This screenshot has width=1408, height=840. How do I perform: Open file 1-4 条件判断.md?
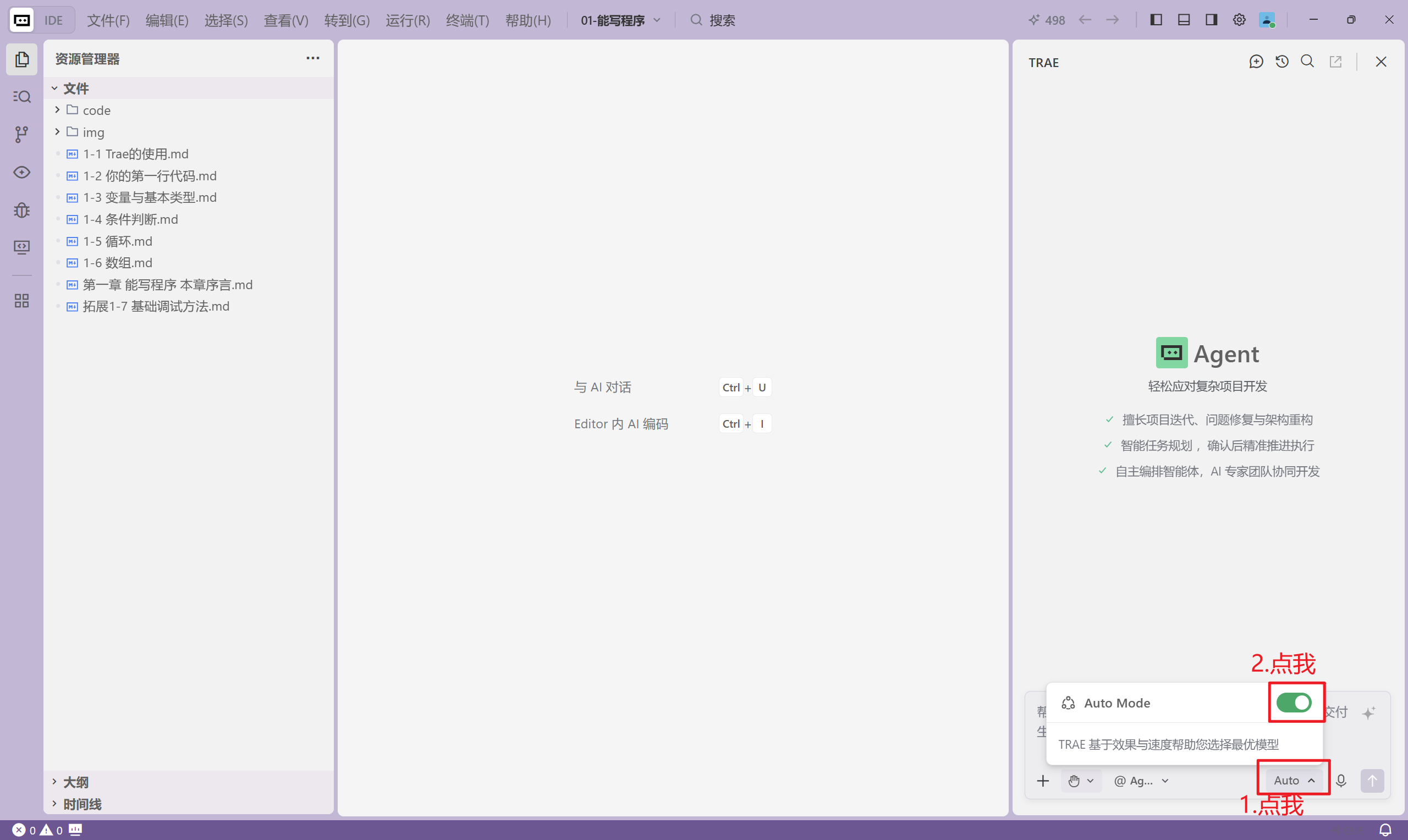pos(189,219)
